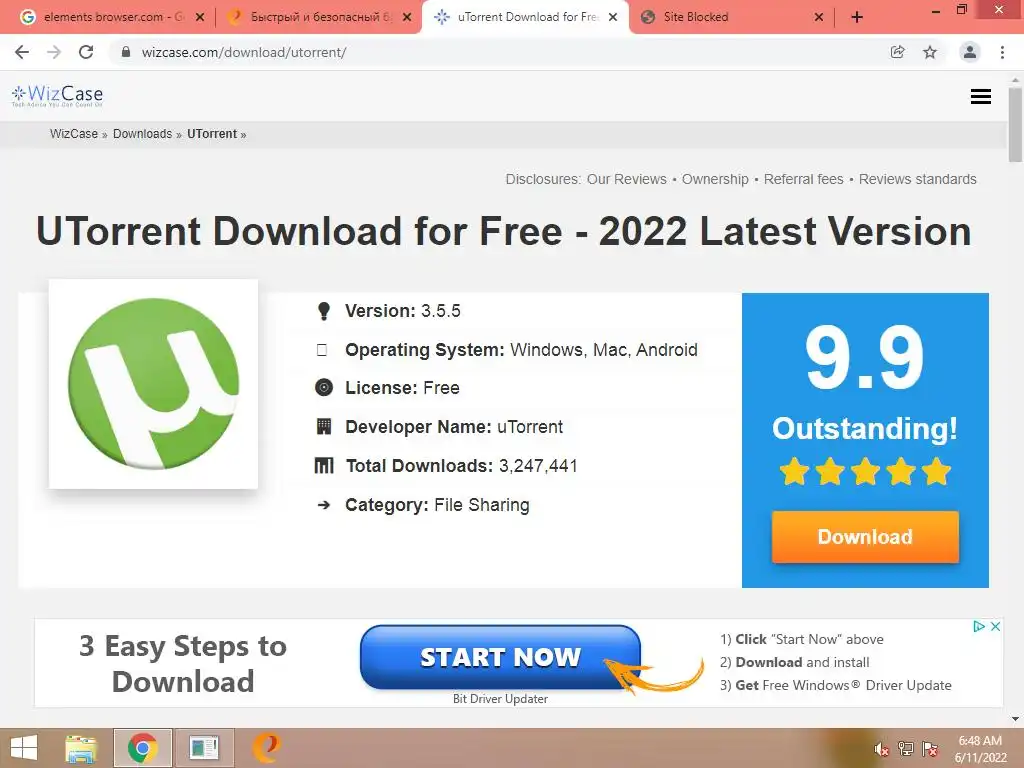This screenshot has height=768, width=1024.
Task: Click the page heading UTorrent Download for Free
Action: [504, 231]
